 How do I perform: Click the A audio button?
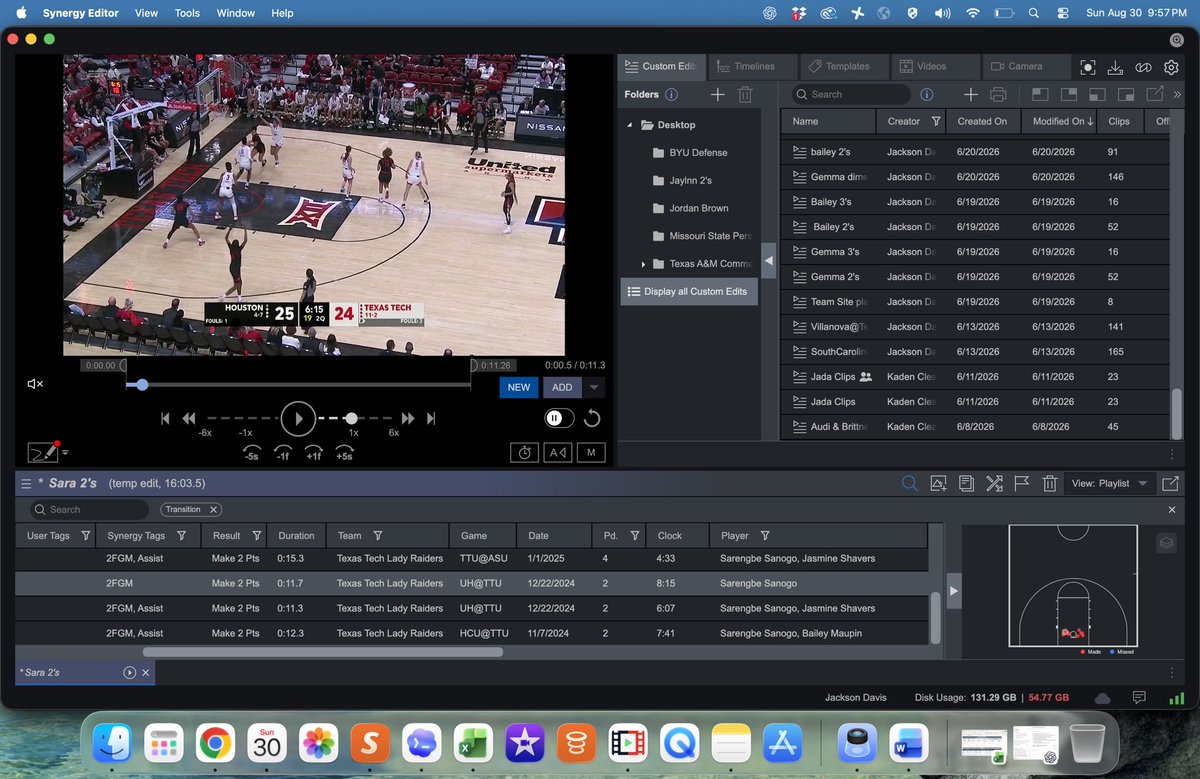(558, 452)
